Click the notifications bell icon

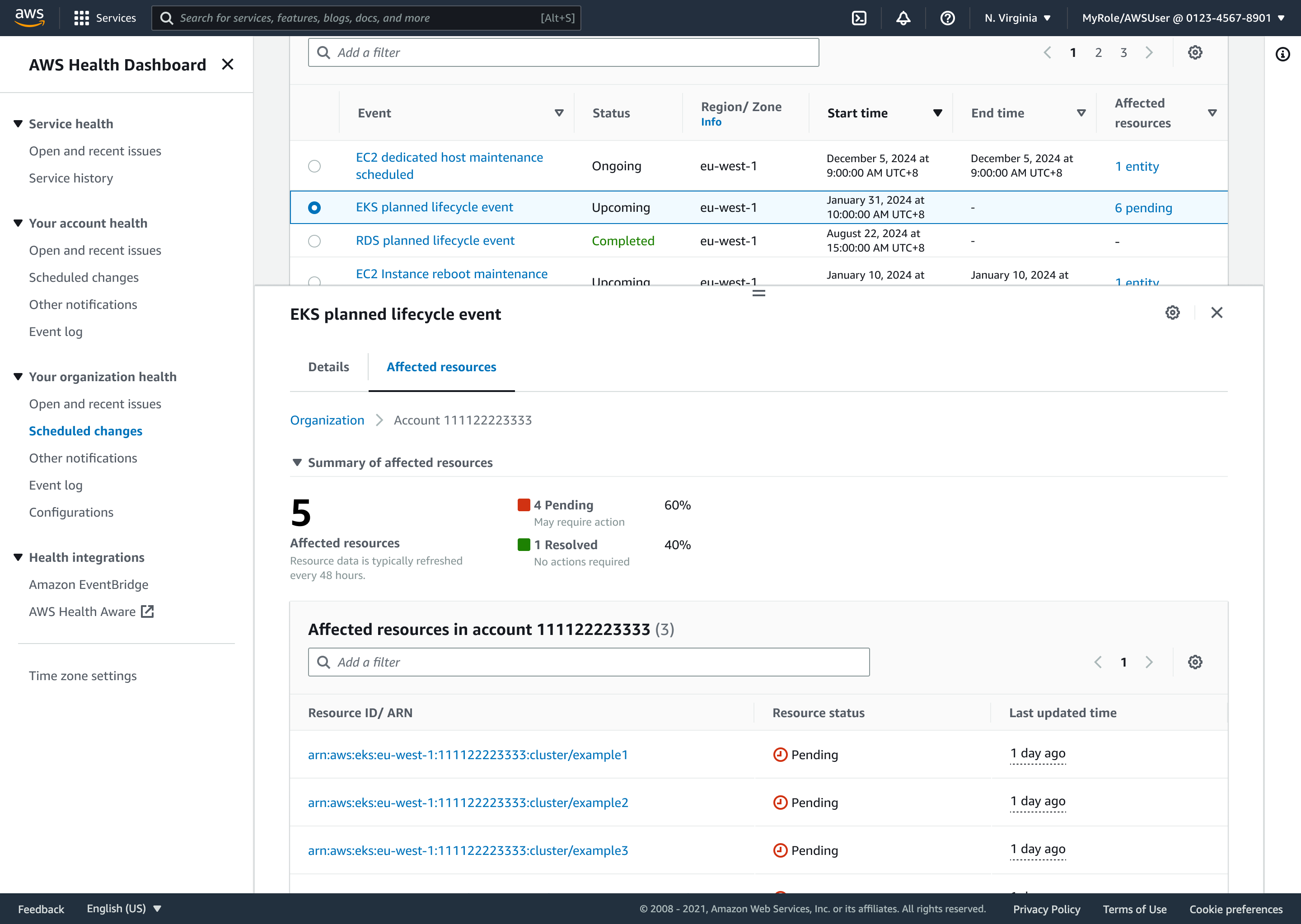(x=903, y=18)
